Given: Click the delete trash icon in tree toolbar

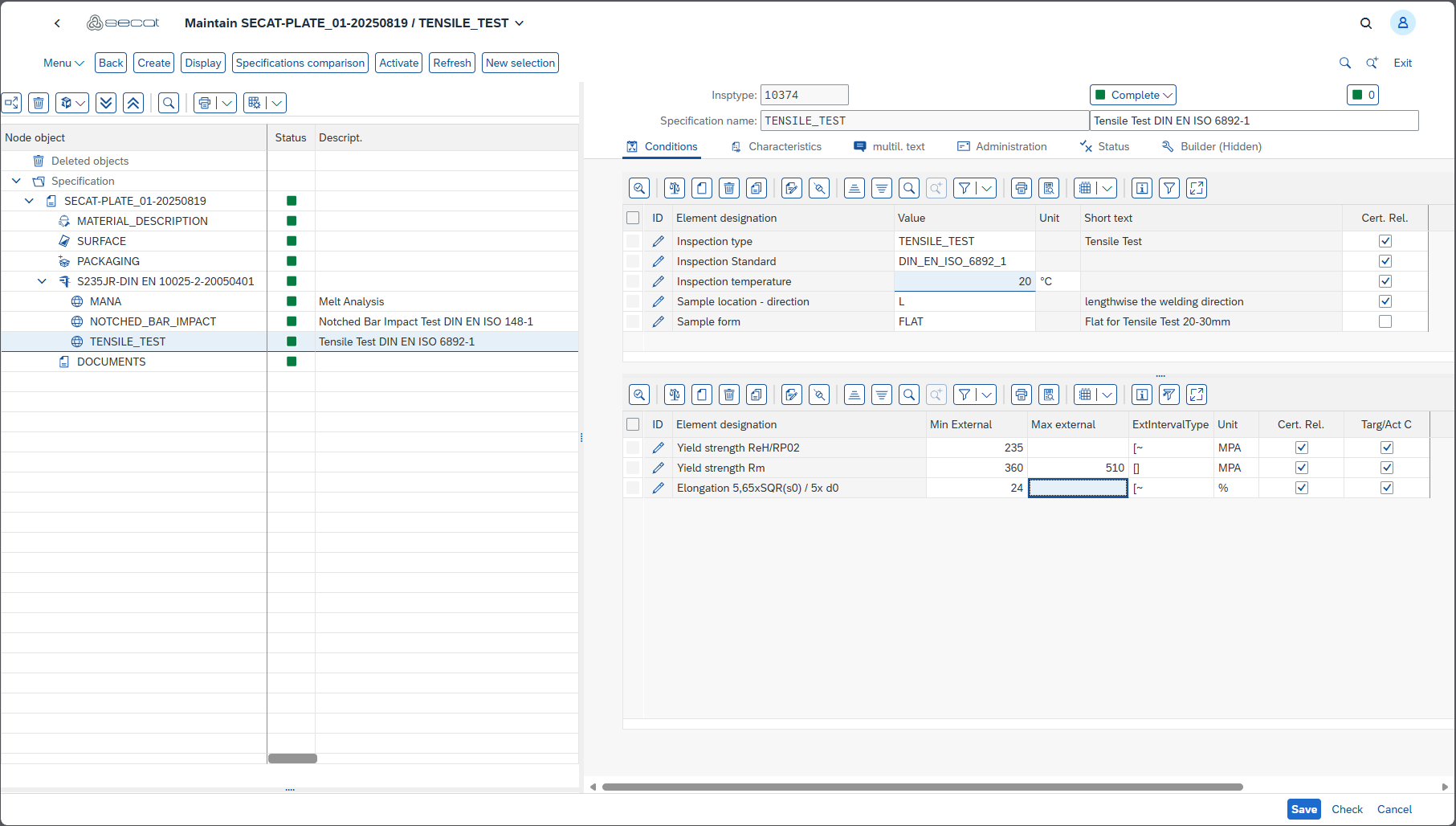Looking at the screenshot, I should (x=39, y=103).
